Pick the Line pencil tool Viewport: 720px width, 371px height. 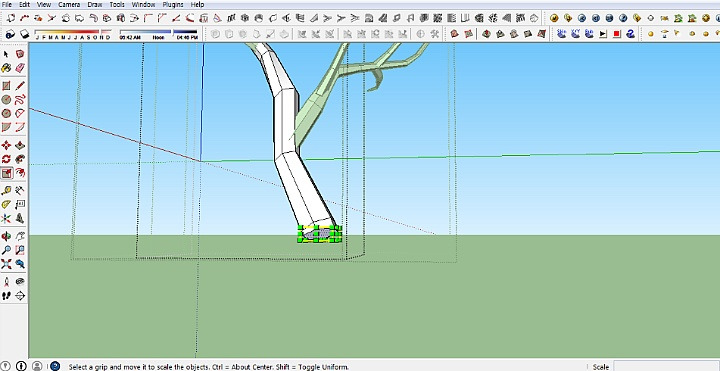coord(20,86)
